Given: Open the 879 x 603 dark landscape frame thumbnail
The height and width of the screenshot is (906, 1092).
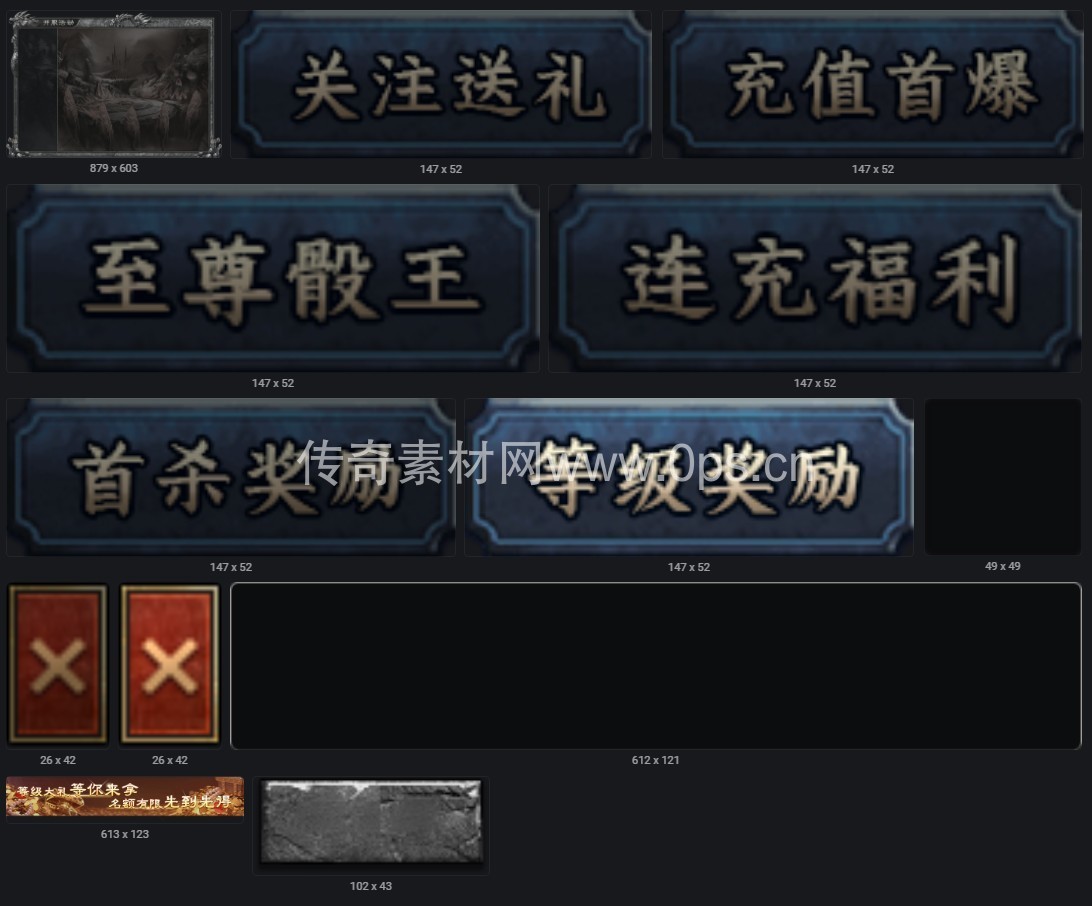Looking at the screenshot, I should [114, 84].
